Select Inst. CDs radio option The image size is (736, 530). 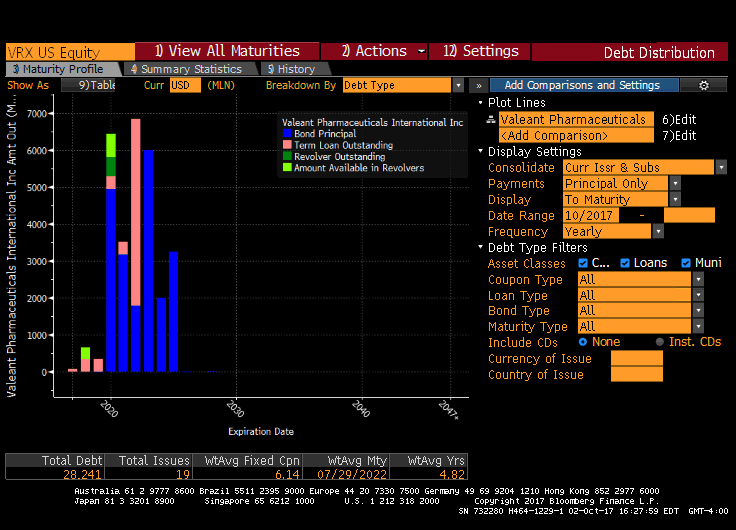pos(659,342)
